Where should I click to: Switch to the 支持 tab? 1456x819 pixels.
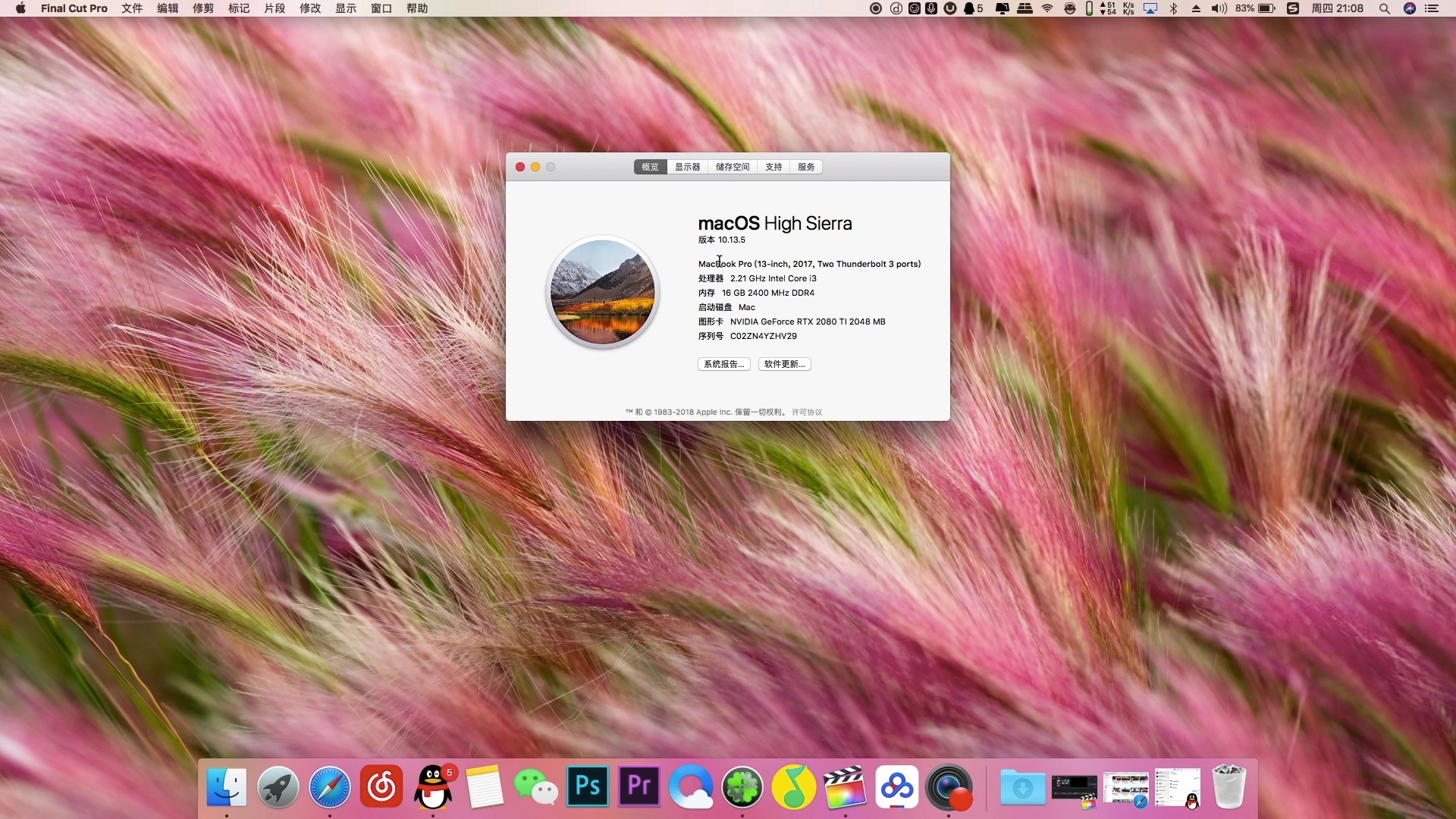pyautogui.click(x=773, y=167)
